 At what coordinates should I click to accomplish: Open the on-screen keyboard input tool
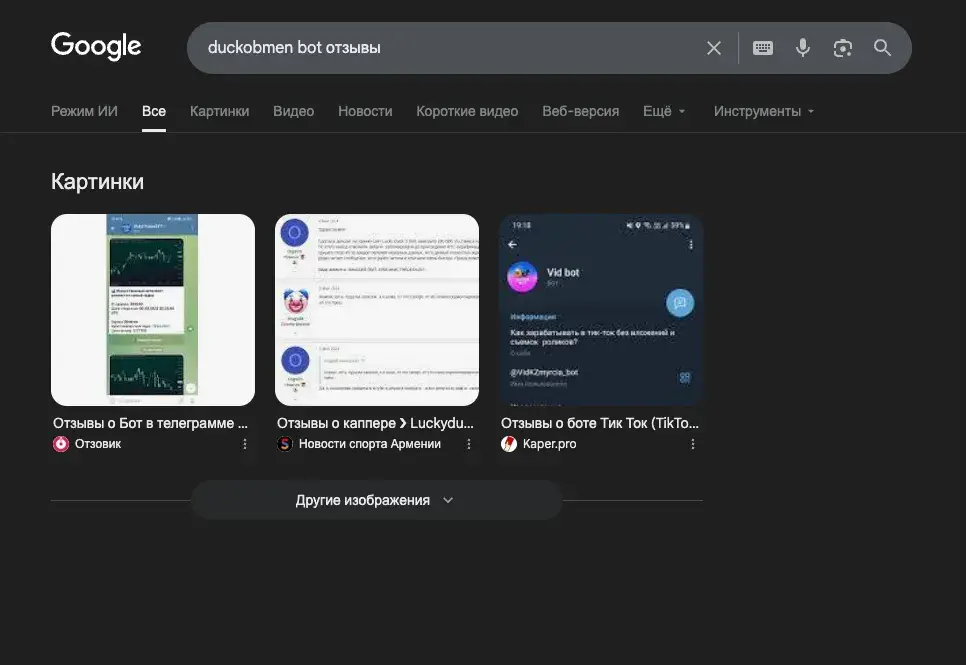click(763, 48)
